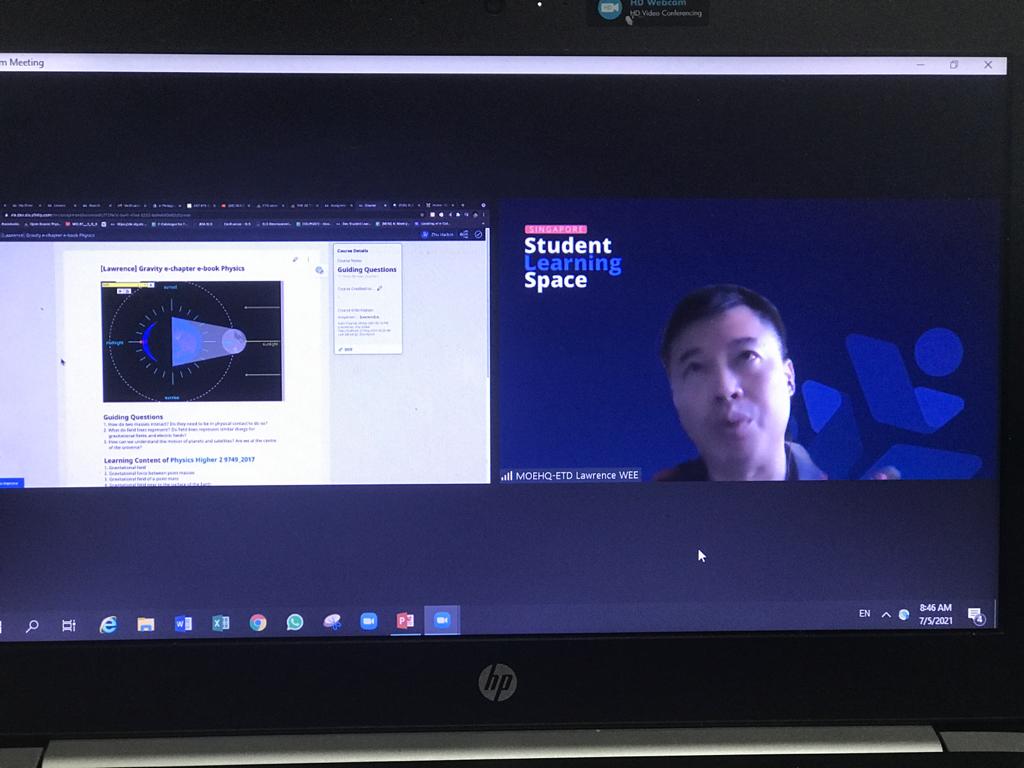
Task: Open the Action Center notifications icon
Action: pyautogui.click(x=976, y=616)
